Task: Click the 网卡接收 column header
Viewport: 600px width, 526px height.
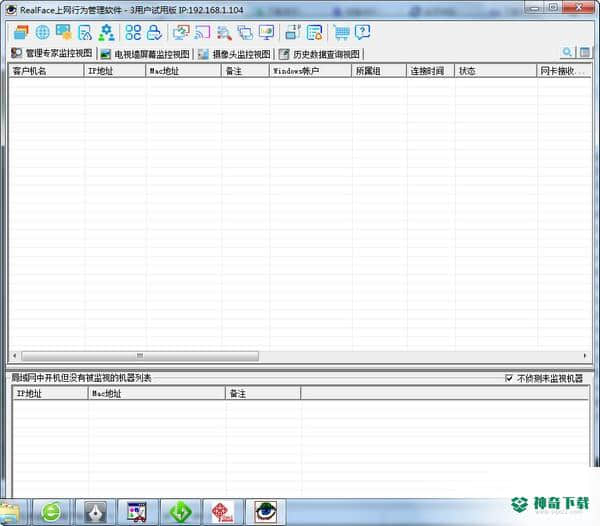Action: click(564, 71)
